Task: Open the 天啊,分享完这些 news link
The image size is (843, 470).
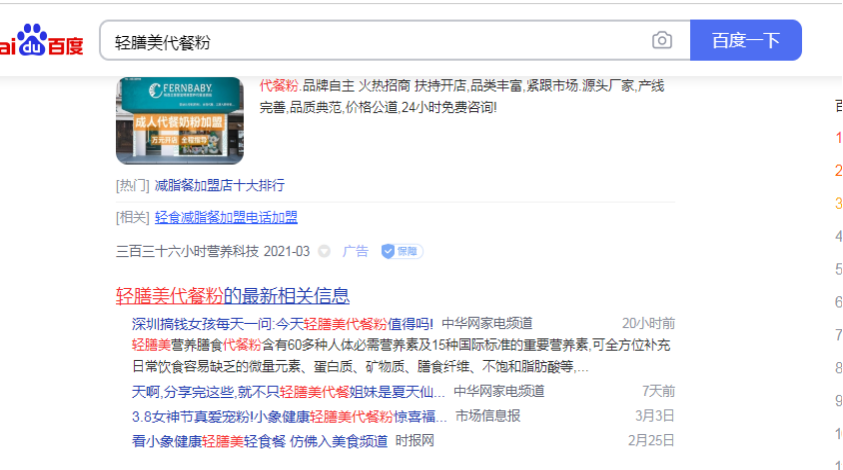Action: (289, 391)
